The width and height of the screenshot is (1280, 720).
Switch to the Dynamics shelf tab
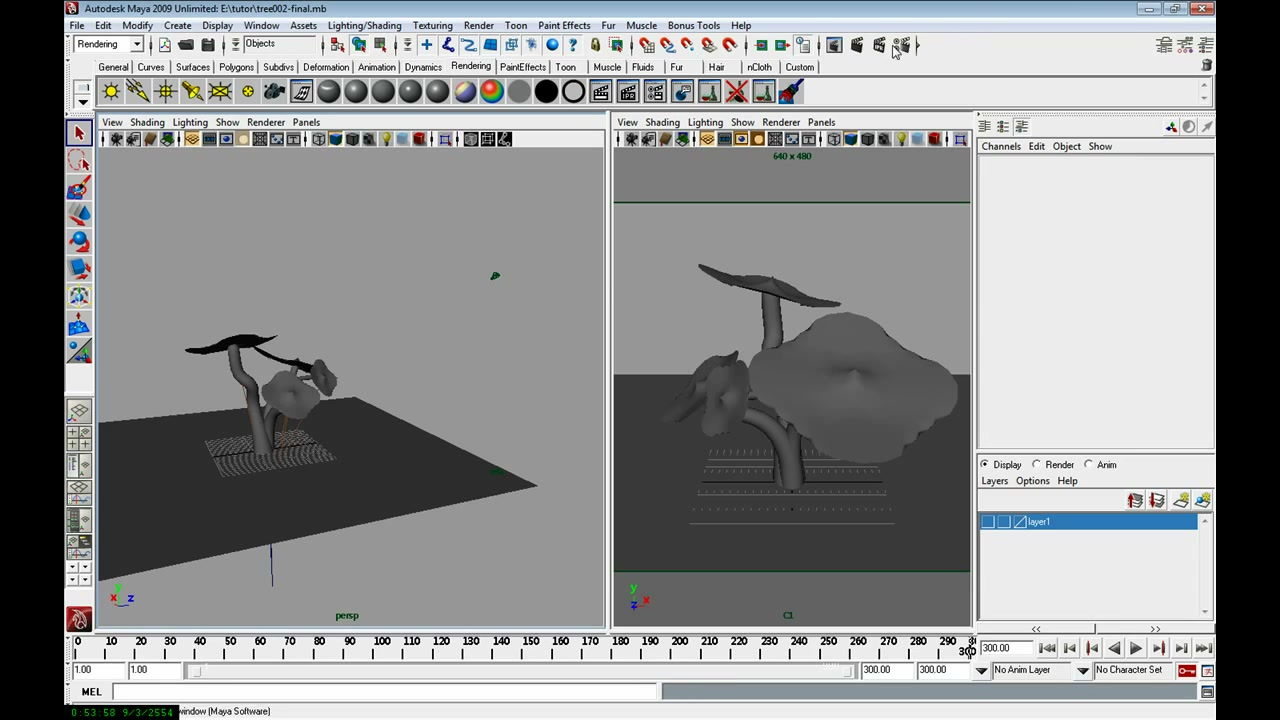pyautogui.click(x=423, y=67)
